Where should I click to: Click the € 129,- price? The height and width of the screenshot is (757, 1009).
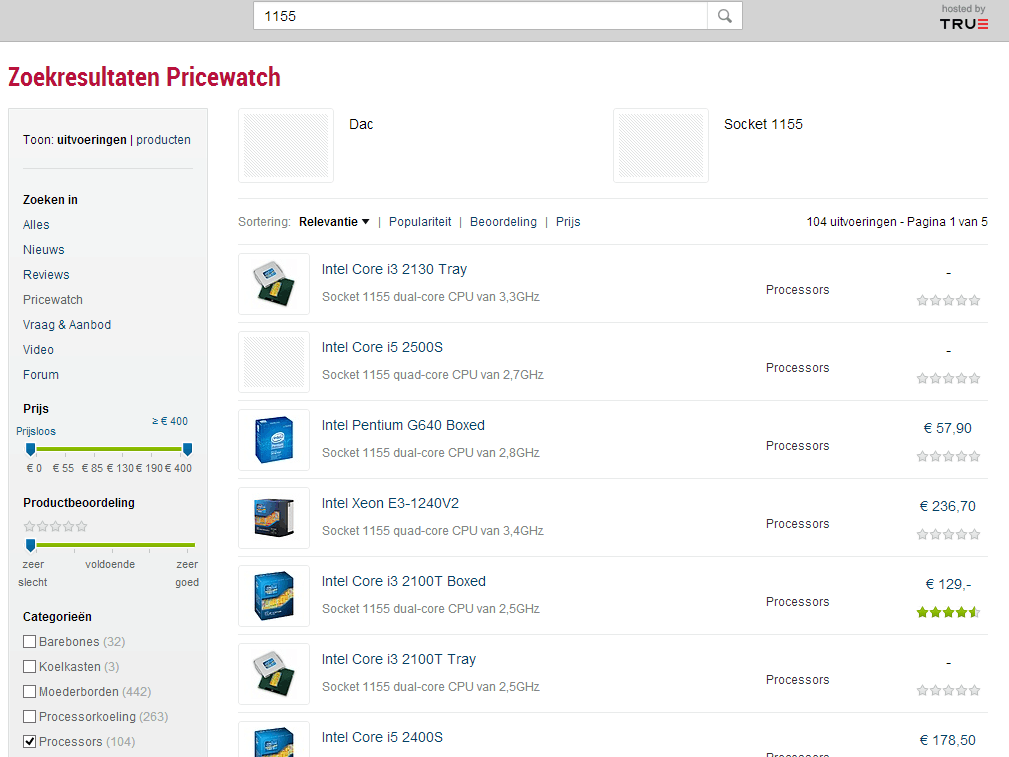[949, 584]
